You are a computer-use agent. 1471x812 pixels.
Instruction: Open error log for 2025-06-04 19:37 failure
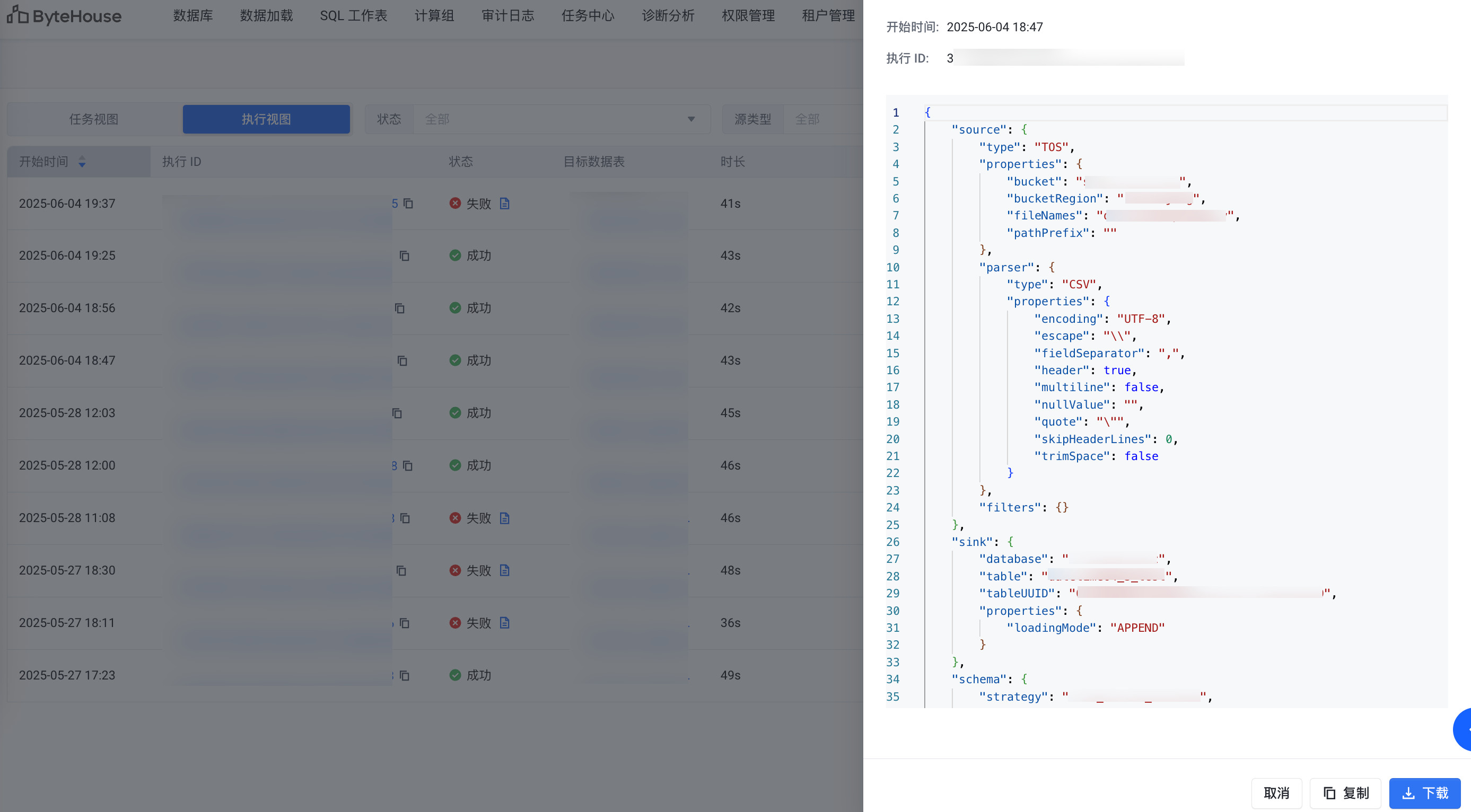coord(504,203)
